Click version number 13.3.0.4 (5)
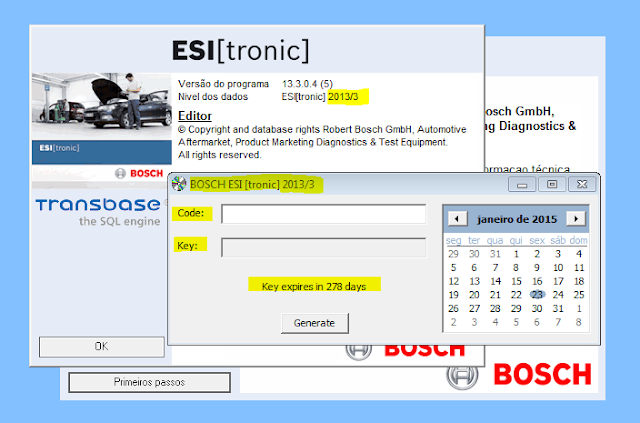This screenshot has width=640, height=423. point(307,84)
